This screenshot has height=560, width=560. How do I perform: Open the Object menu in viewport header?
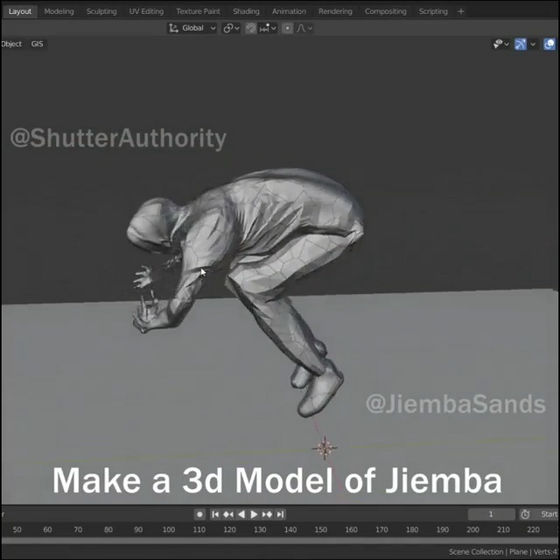(x=11, y=44)
